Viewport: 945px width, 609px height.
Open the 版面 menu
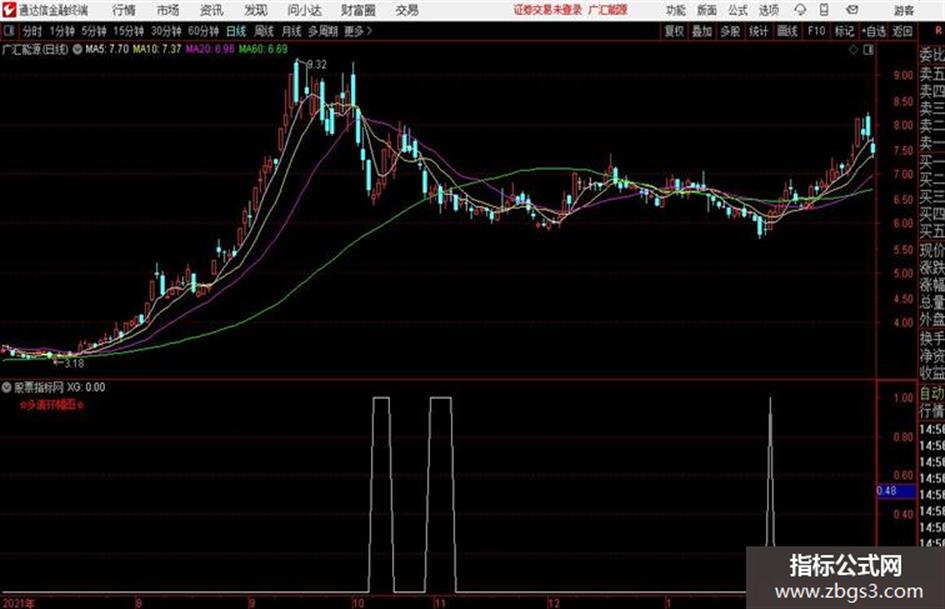click(x=706, y=10)
